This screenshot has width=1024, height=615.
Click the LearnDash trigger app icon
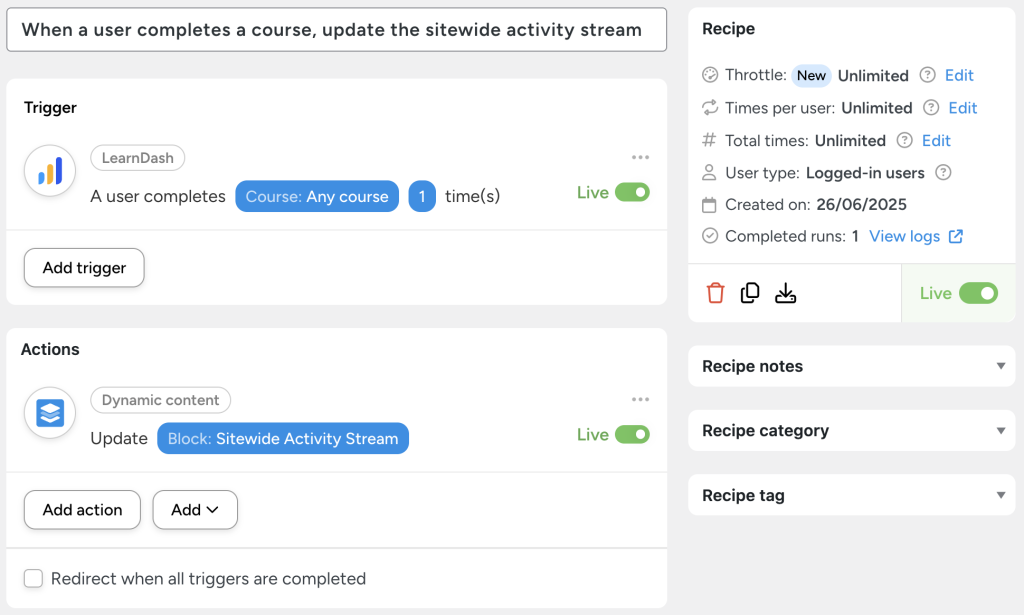click(49, 171)
